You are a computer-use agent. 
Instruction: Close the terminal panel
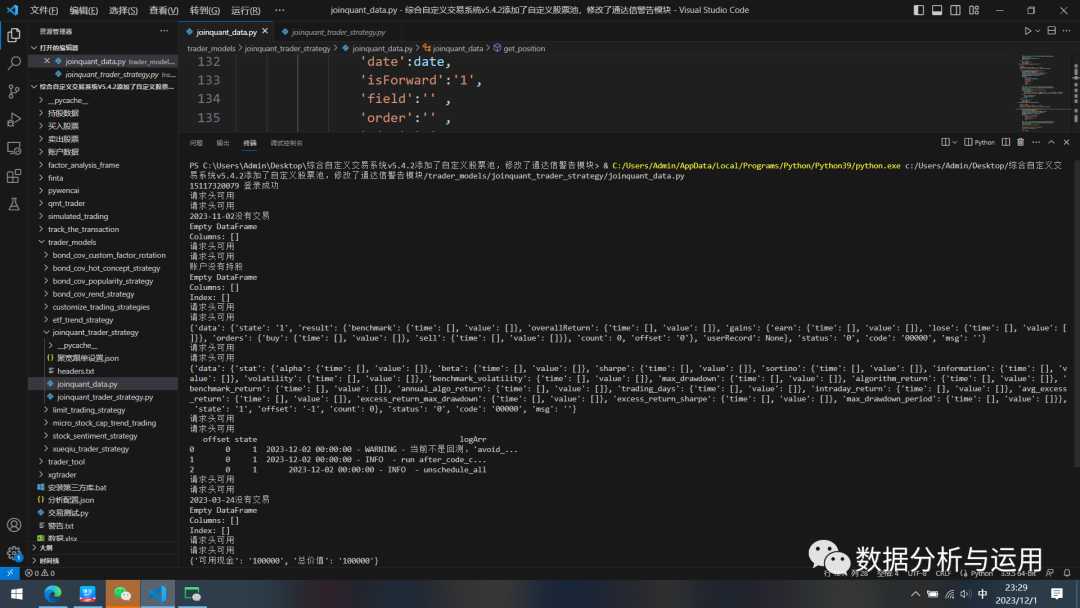pos(1066,143)
